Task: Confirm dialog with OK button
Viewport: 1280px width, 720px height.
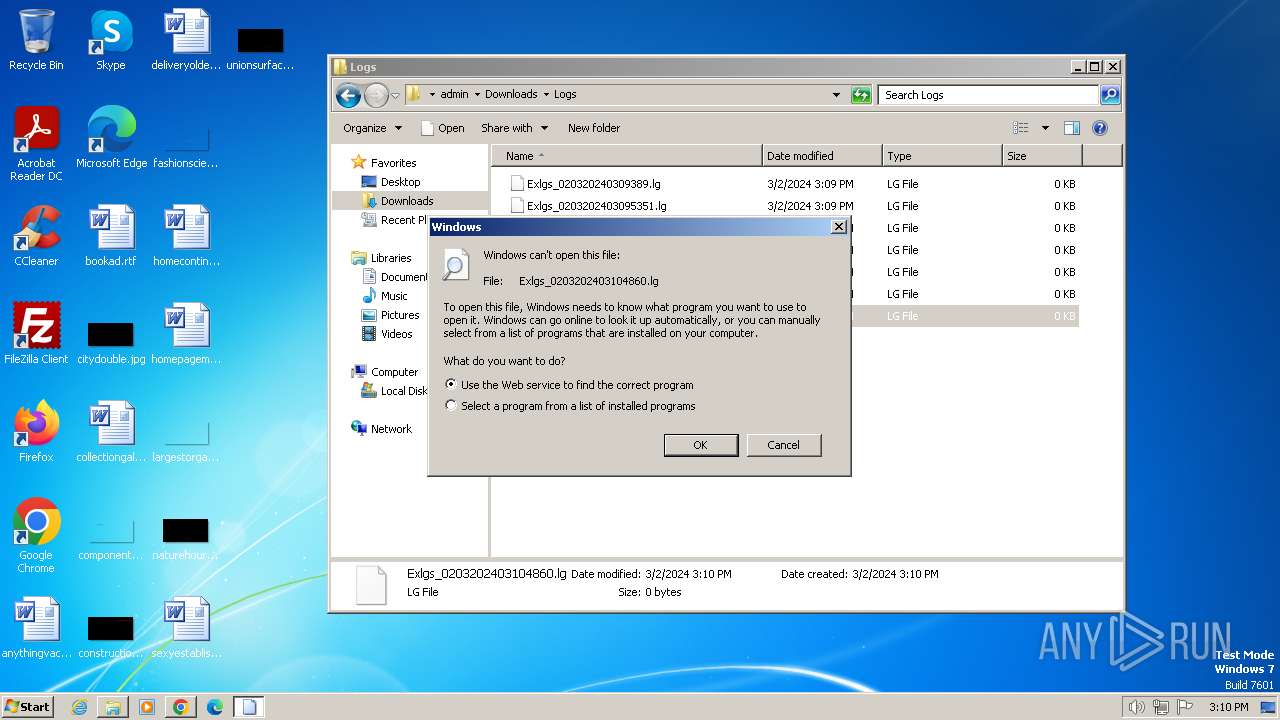Action: click(701, 445)
